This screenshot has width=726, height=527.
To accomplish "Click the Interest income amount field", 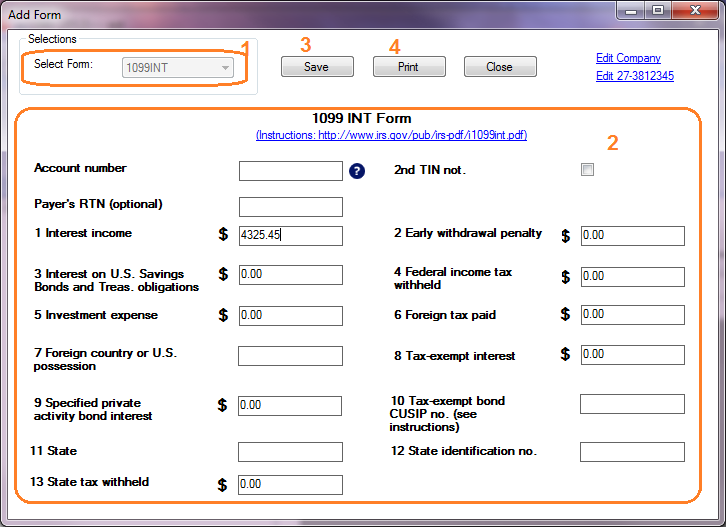I will [290, 236].
